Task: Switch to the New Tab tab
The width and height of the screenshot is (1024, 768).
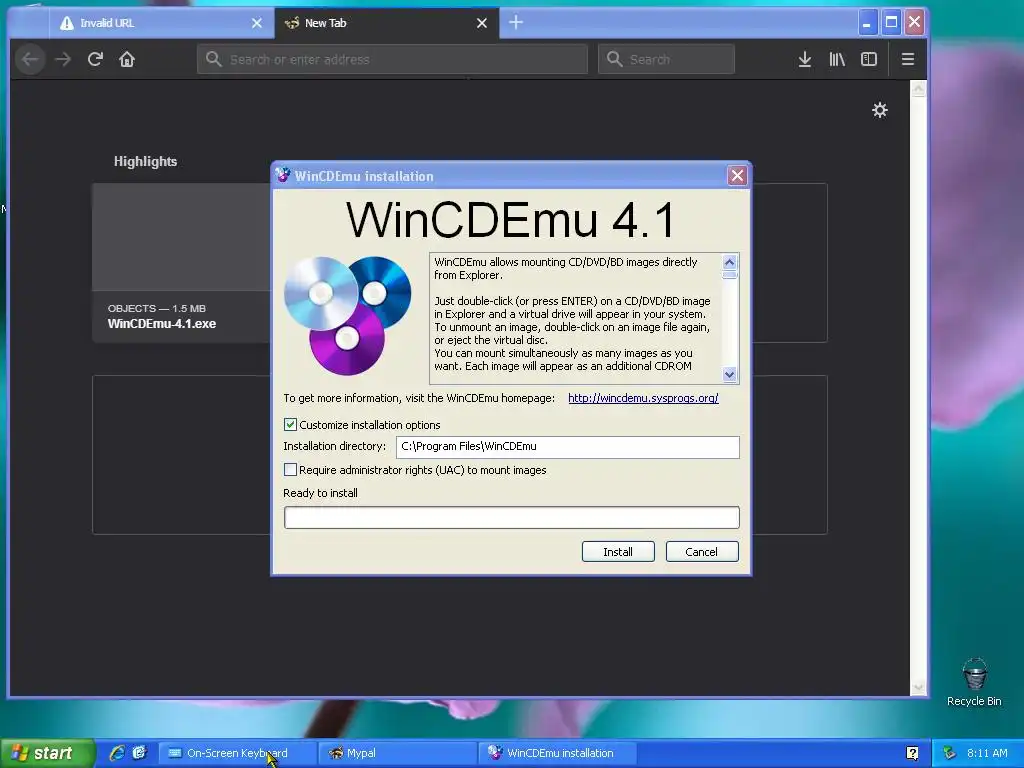Action: pyautogui.click(x=387, y=23)
